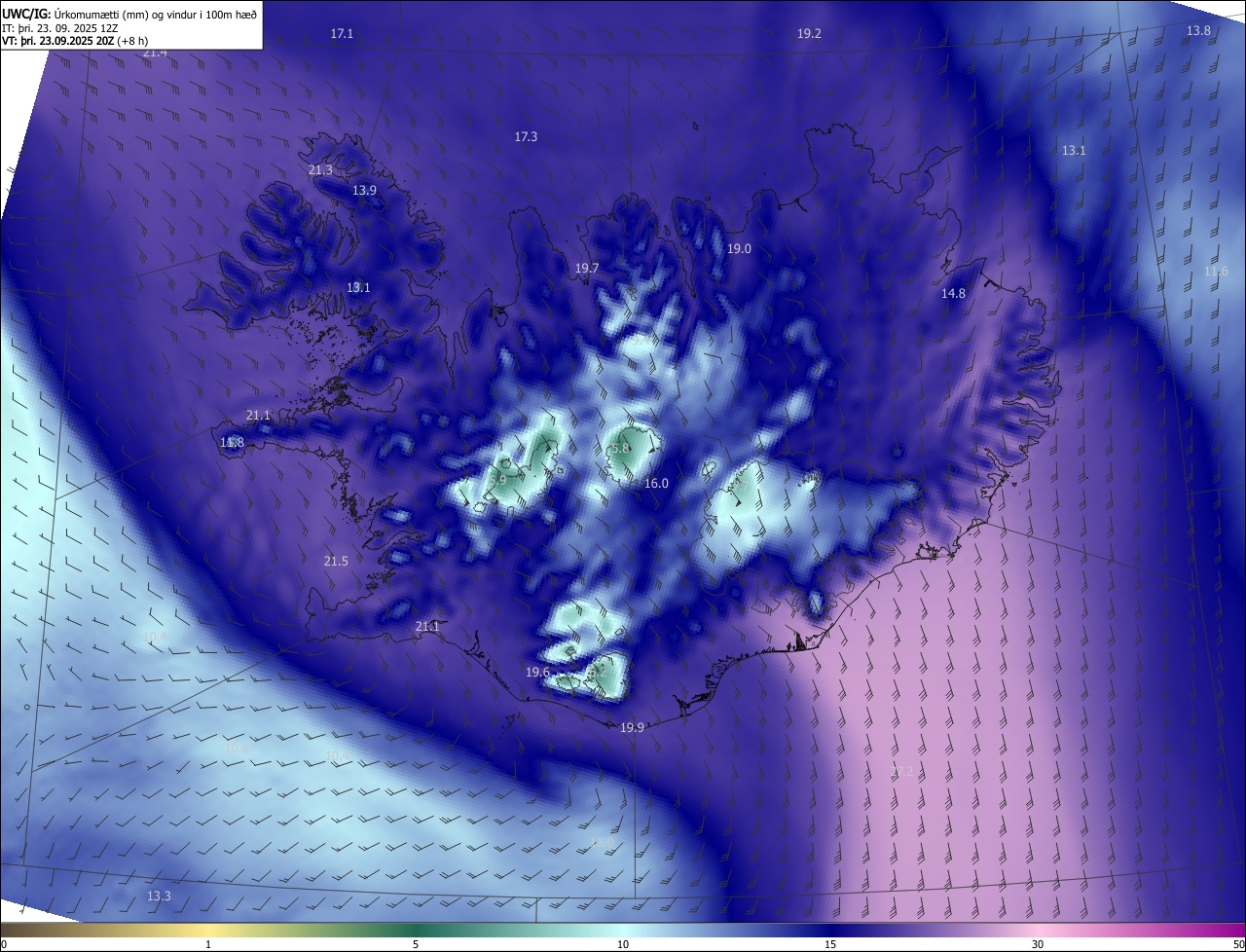Click the 14.8 value label
The width and height of the screenshot is (1246, 952).
[x=953, y=294]
